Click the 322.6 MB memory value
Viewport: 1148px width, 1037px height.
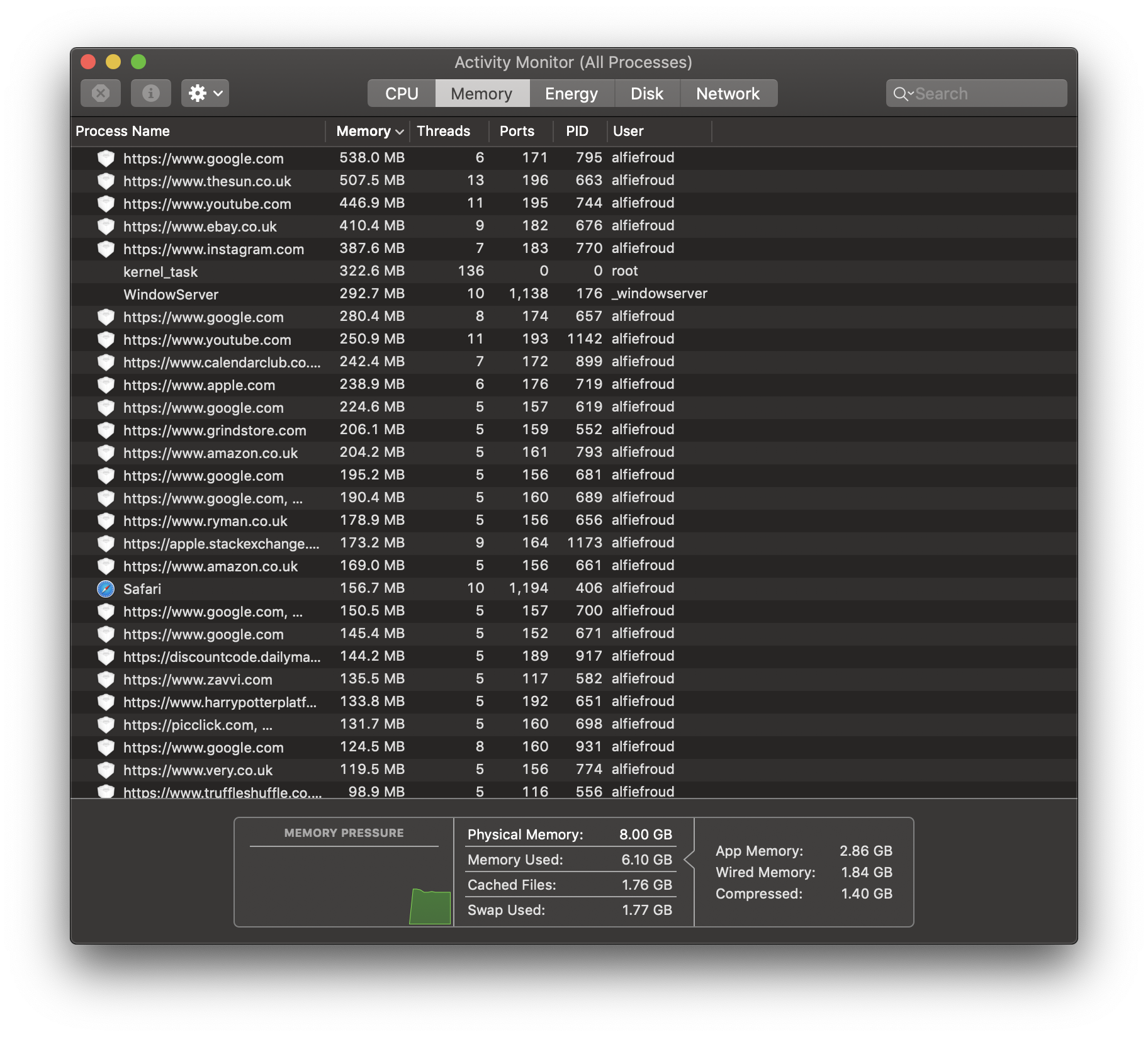pos(372,271)
